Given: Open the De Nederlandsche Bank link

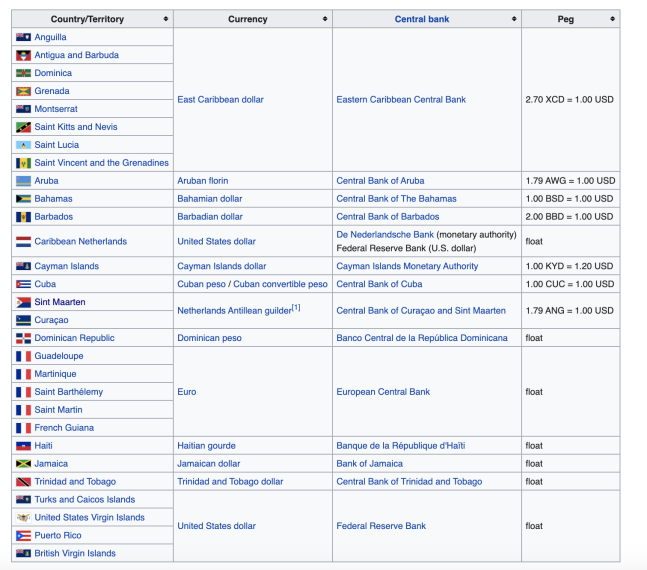Looking at the screenshot, I should click(x=385, y=234).
